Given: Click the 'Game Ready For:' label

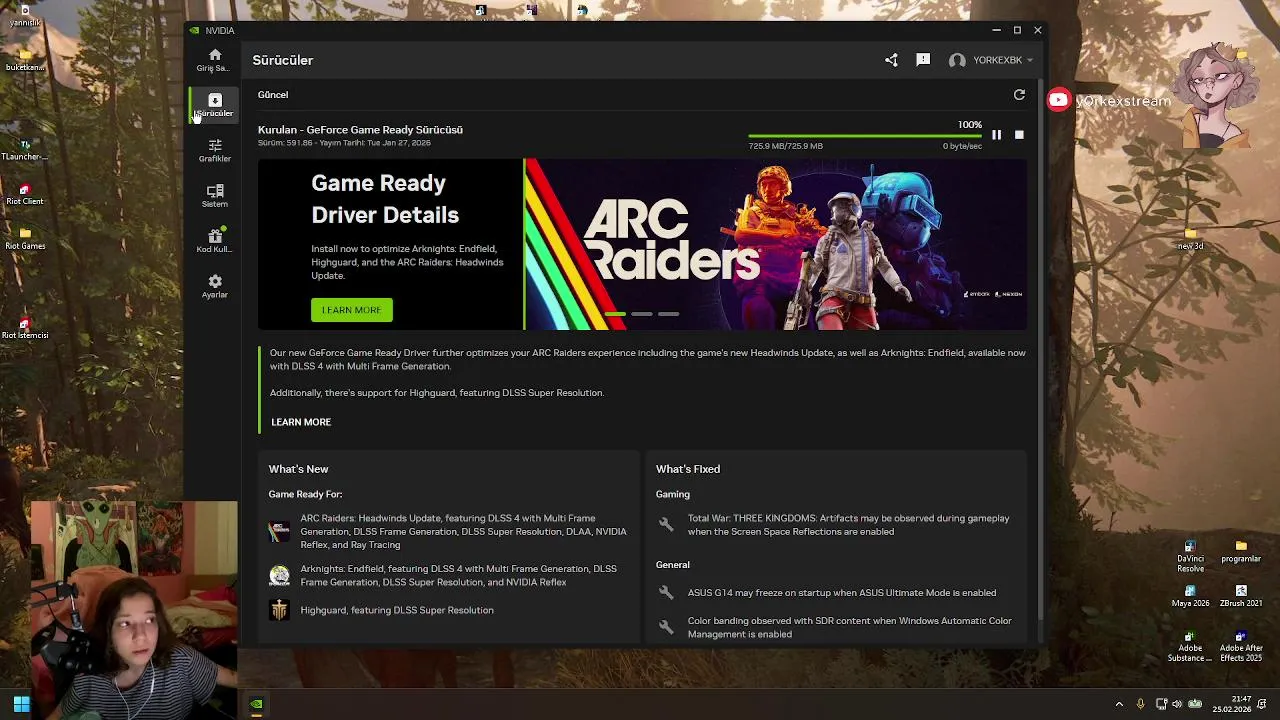Looking at the screenshot, I should 305,494.
